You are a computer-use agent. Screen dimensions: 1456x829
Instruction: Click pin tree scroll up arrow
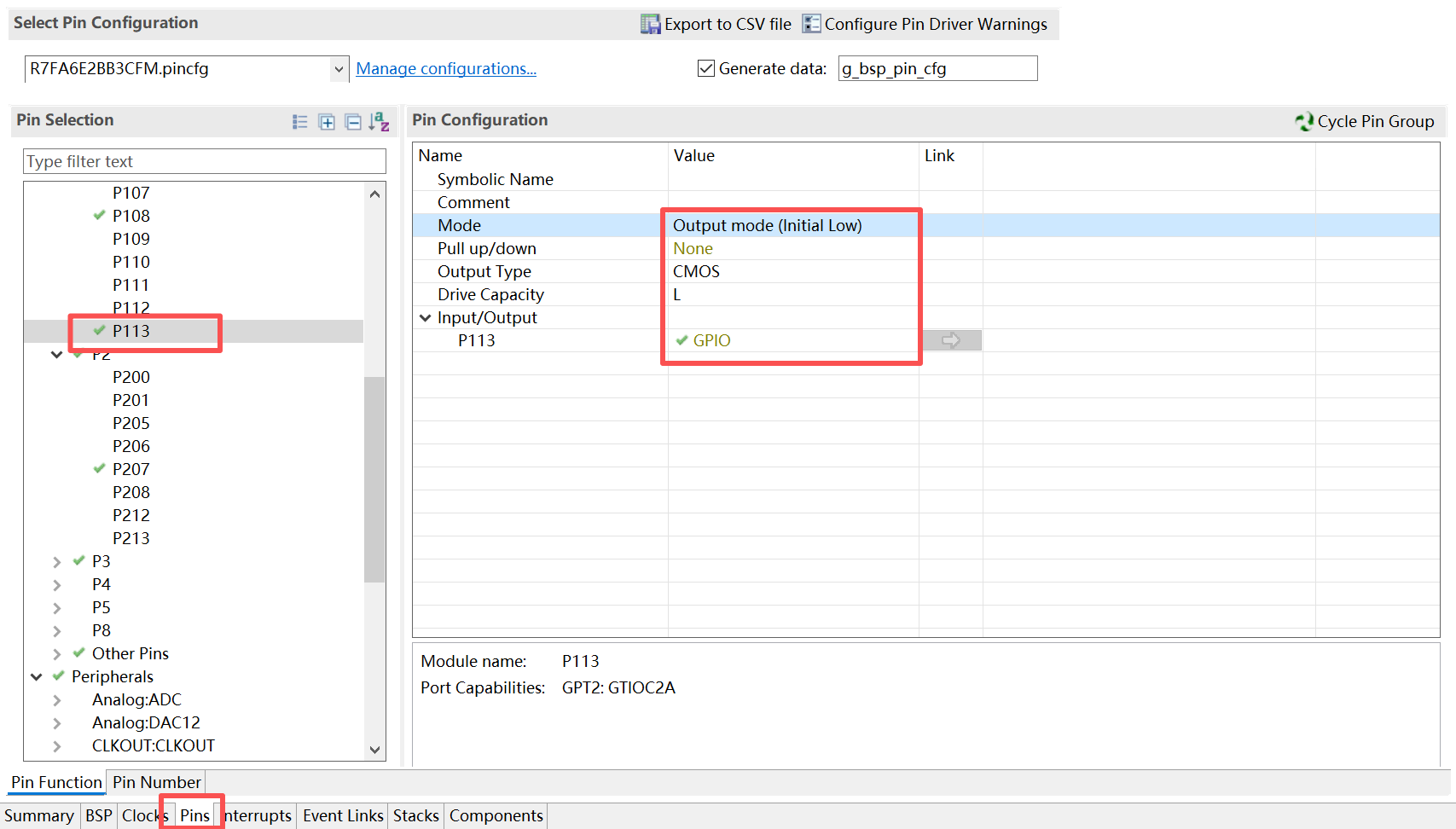click(x=374, y=194)
